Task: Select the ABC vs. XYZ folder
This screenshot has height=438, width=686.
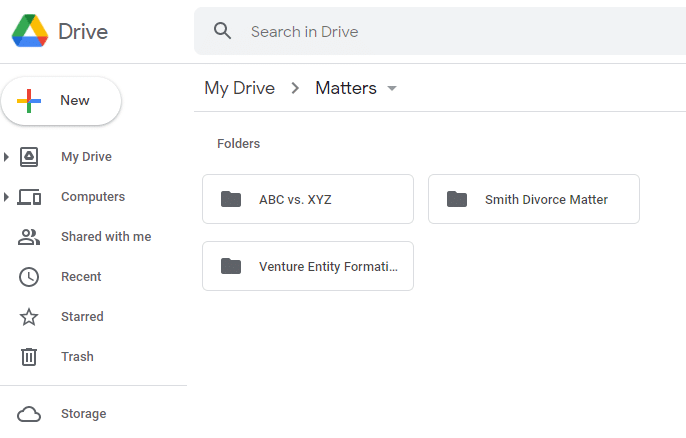Action: point(308,199)
